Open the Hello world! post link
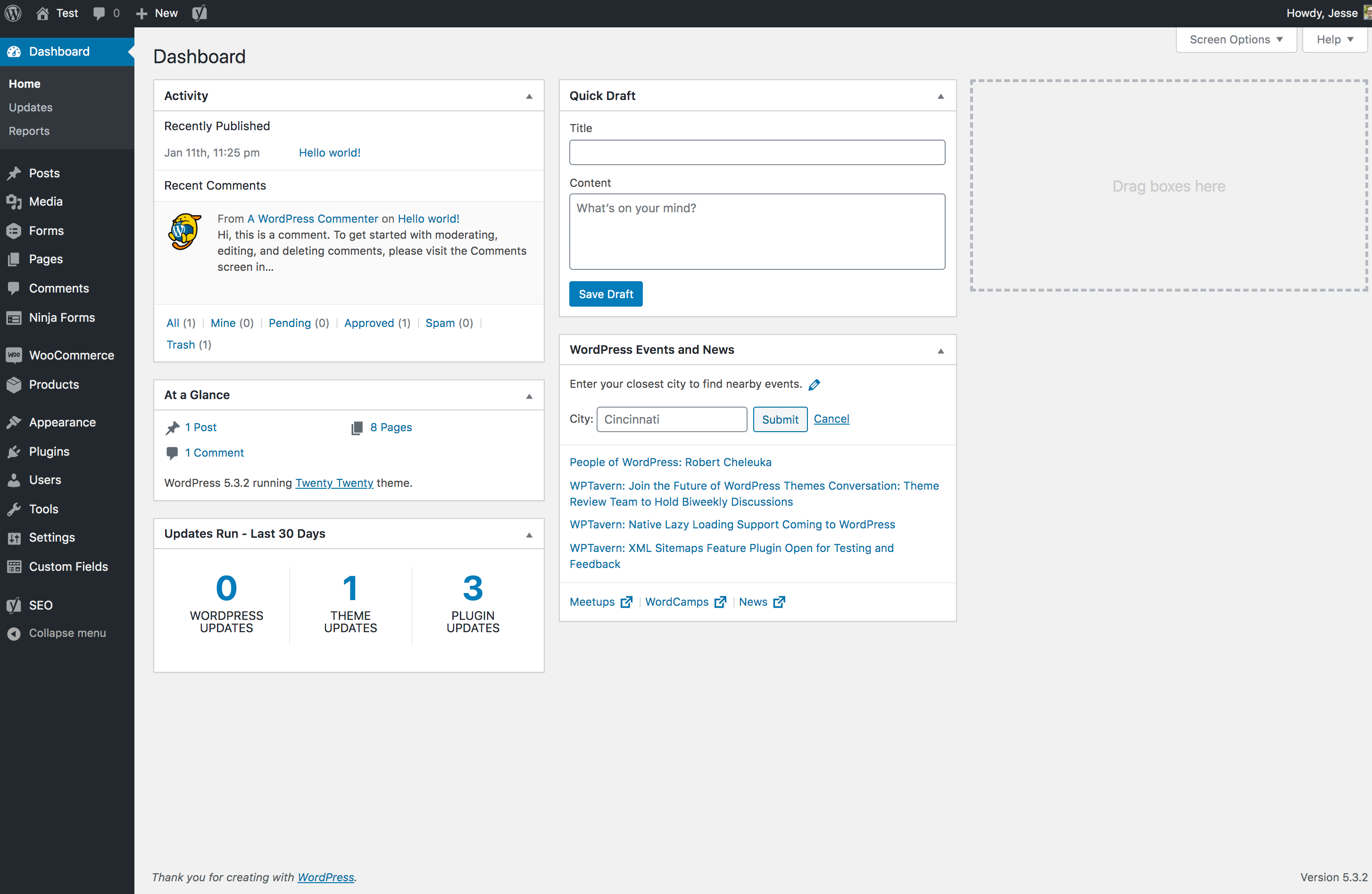 (x=329, y=152)
